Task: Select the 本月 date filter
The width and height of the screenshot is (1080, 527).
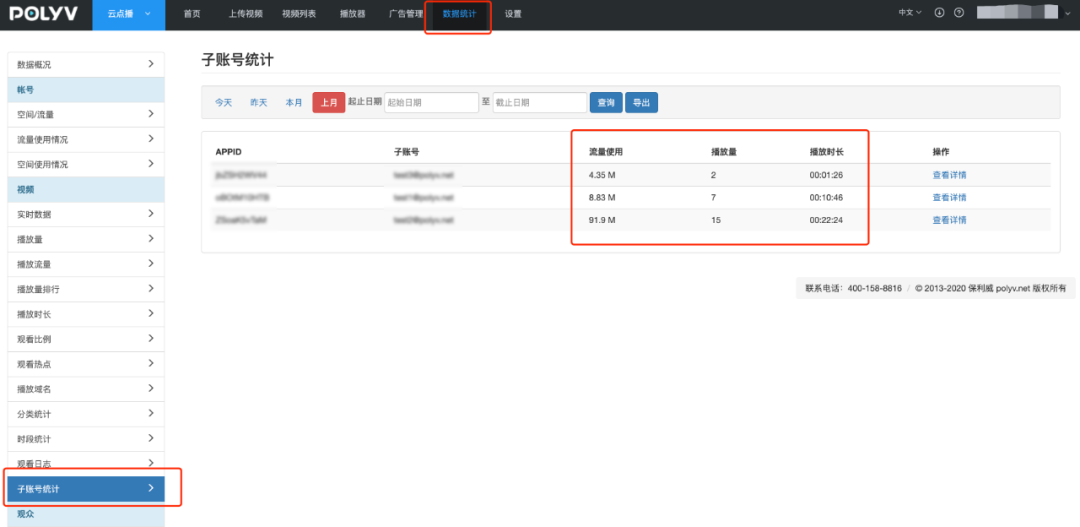Action: click(294, 102)
